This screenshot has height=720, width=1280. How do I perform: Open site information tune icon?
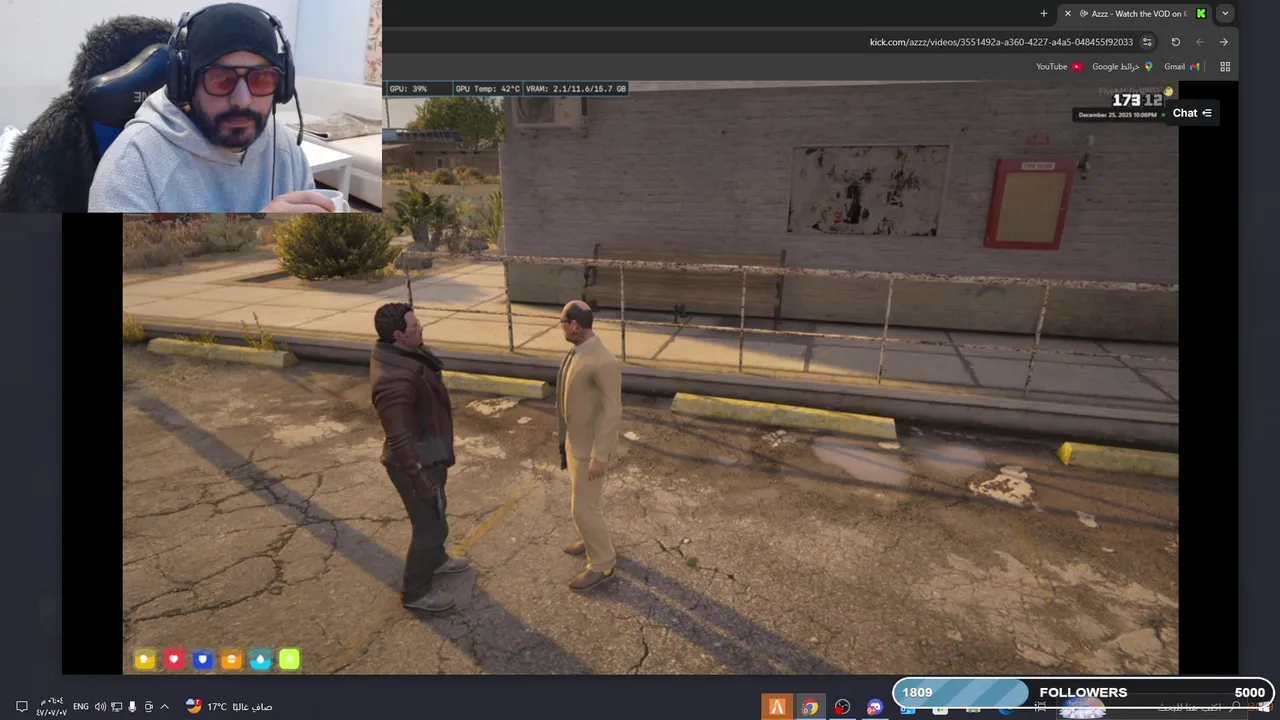1147,42
